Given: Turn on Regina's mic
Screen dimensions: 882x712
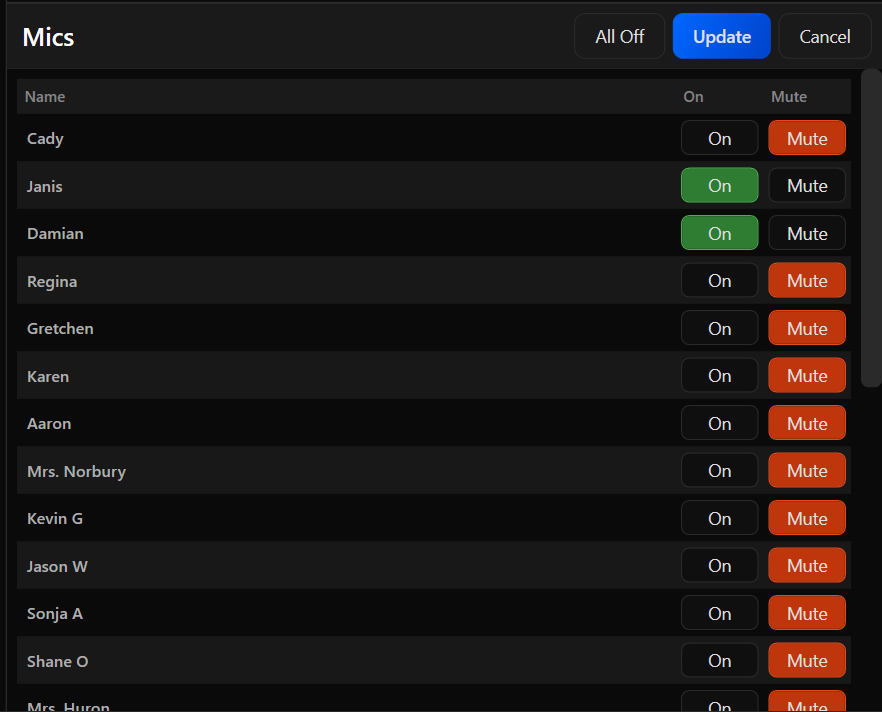Looking at the screenshot, I should pos(719,281).
